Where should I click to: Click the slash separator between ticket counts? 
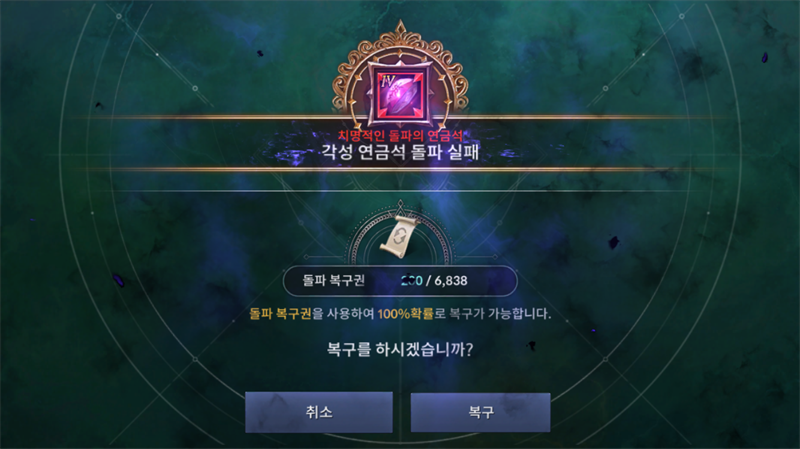click(x=429, y=281)
